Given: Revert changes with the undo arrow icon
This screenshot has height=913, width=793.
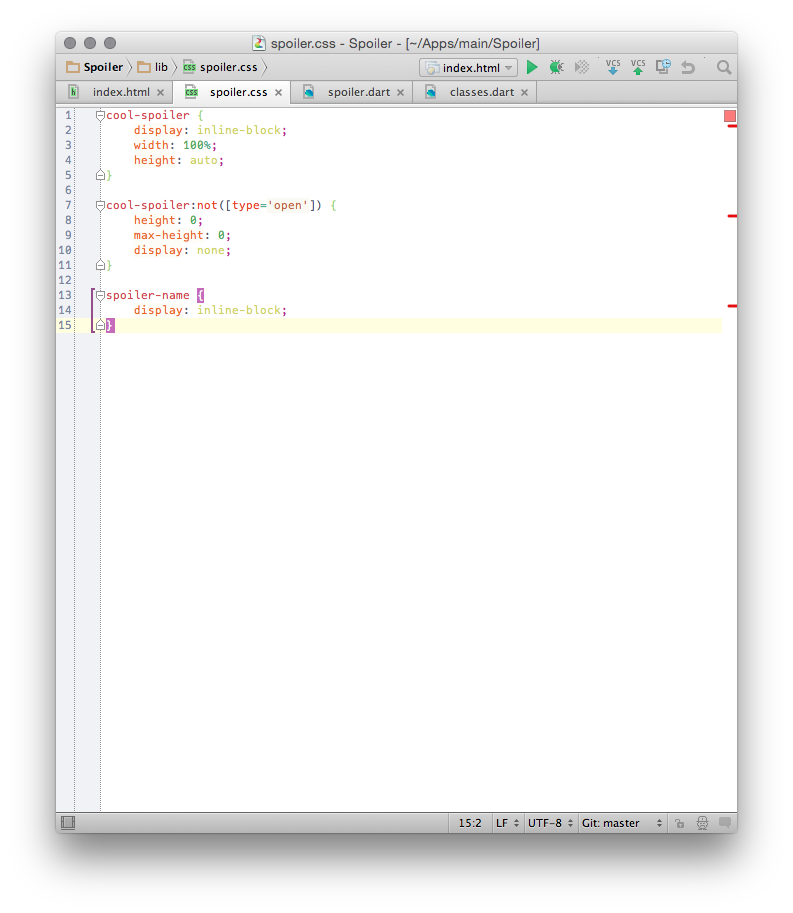Looking at the screenshot, I should pos(688,68).
